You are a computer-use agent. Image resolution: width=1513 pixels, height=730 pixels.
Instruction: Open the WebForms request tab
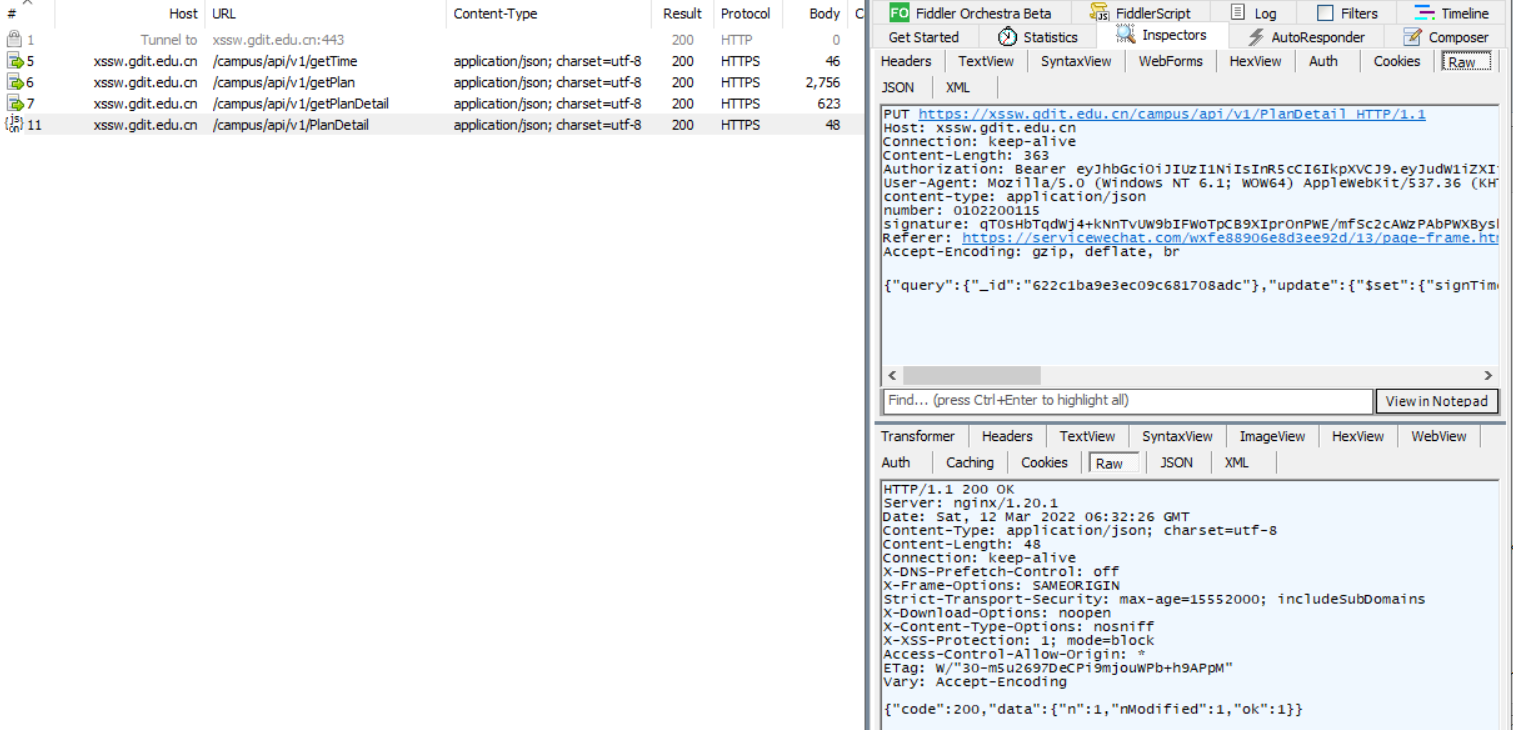[x=1170, y=61]
